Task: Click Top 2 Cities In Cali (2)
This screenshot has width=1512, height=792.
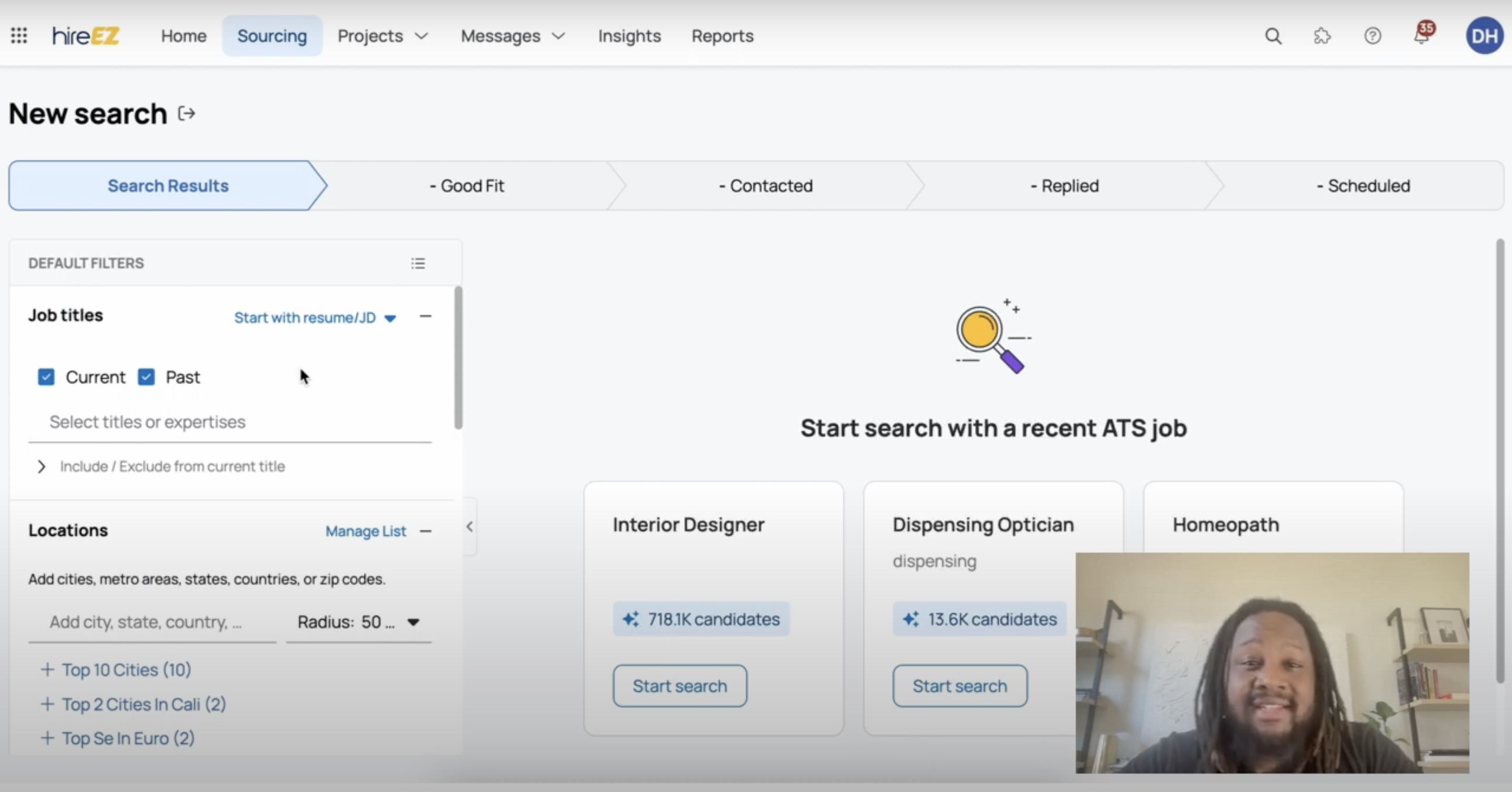Action: (x=144, y=704)
